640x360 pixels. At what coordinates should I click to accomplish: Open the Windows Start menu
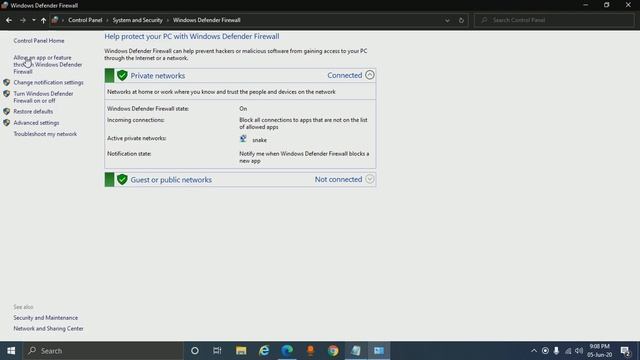point(11,351)
